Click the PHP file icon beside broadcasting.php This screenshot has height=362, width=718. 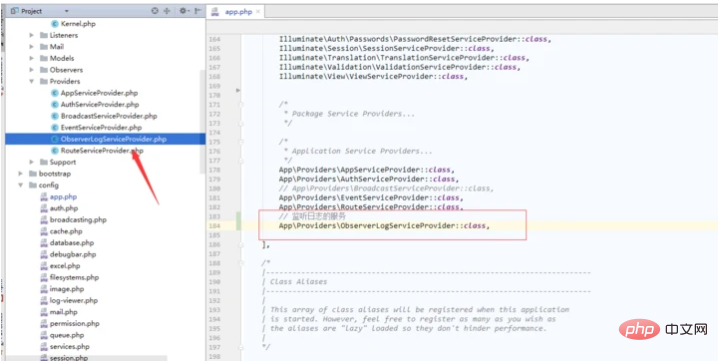click(x=44, y=220)
